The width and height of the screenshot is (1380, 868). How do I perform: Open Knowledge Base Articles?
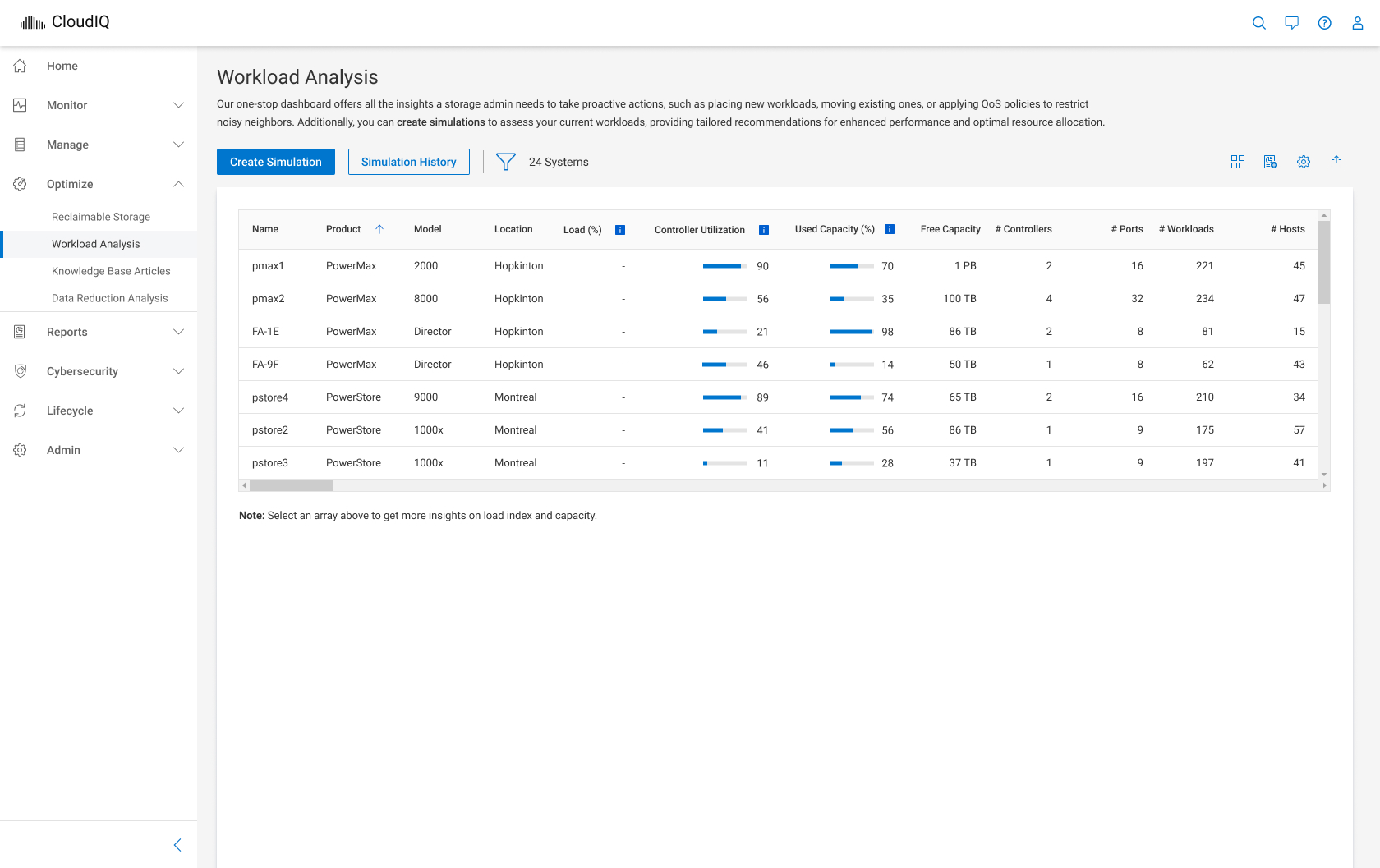[x=111, y=271]
